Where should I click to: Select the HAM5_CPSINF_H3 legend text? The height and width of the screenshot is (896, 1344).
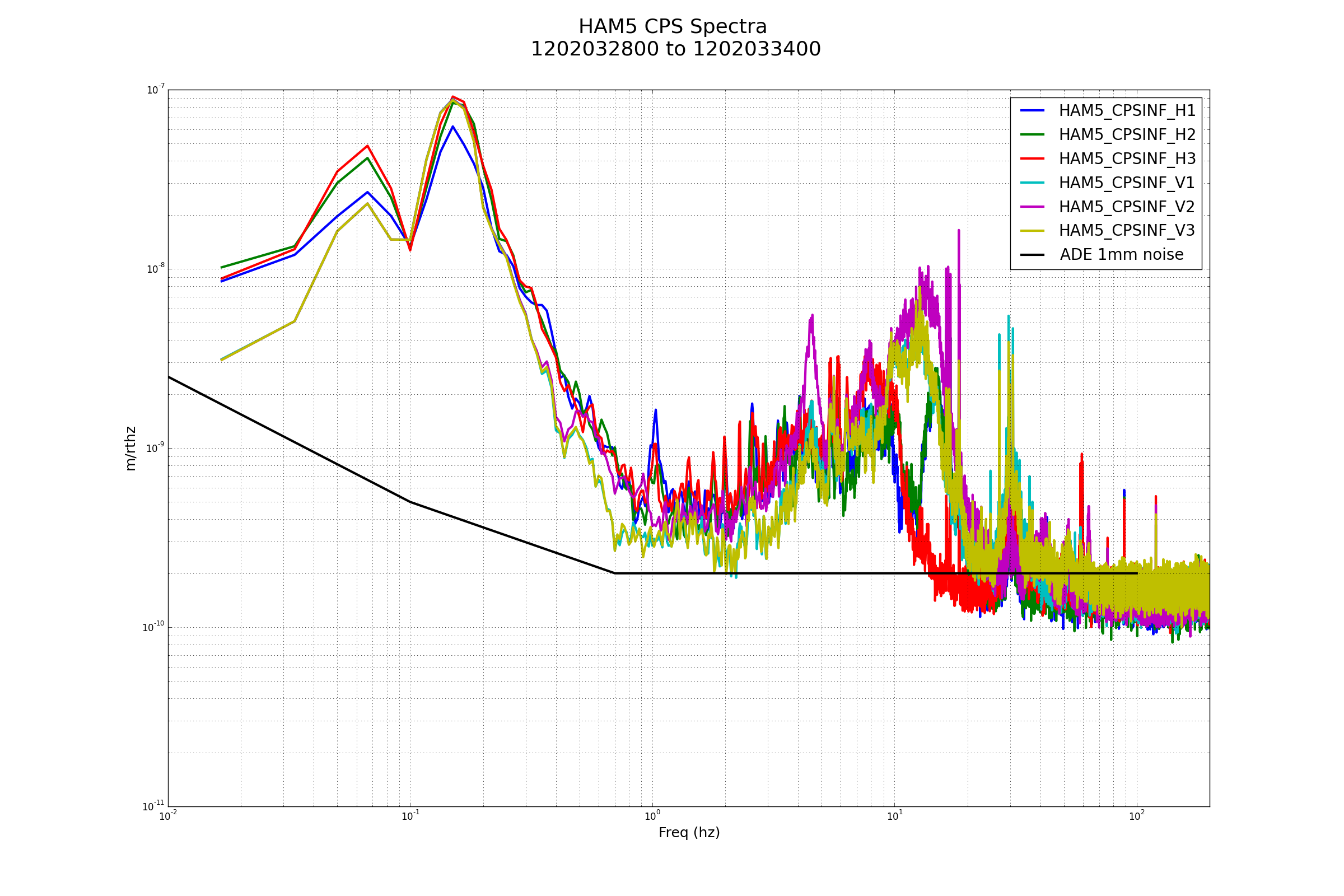[1127, 159]
